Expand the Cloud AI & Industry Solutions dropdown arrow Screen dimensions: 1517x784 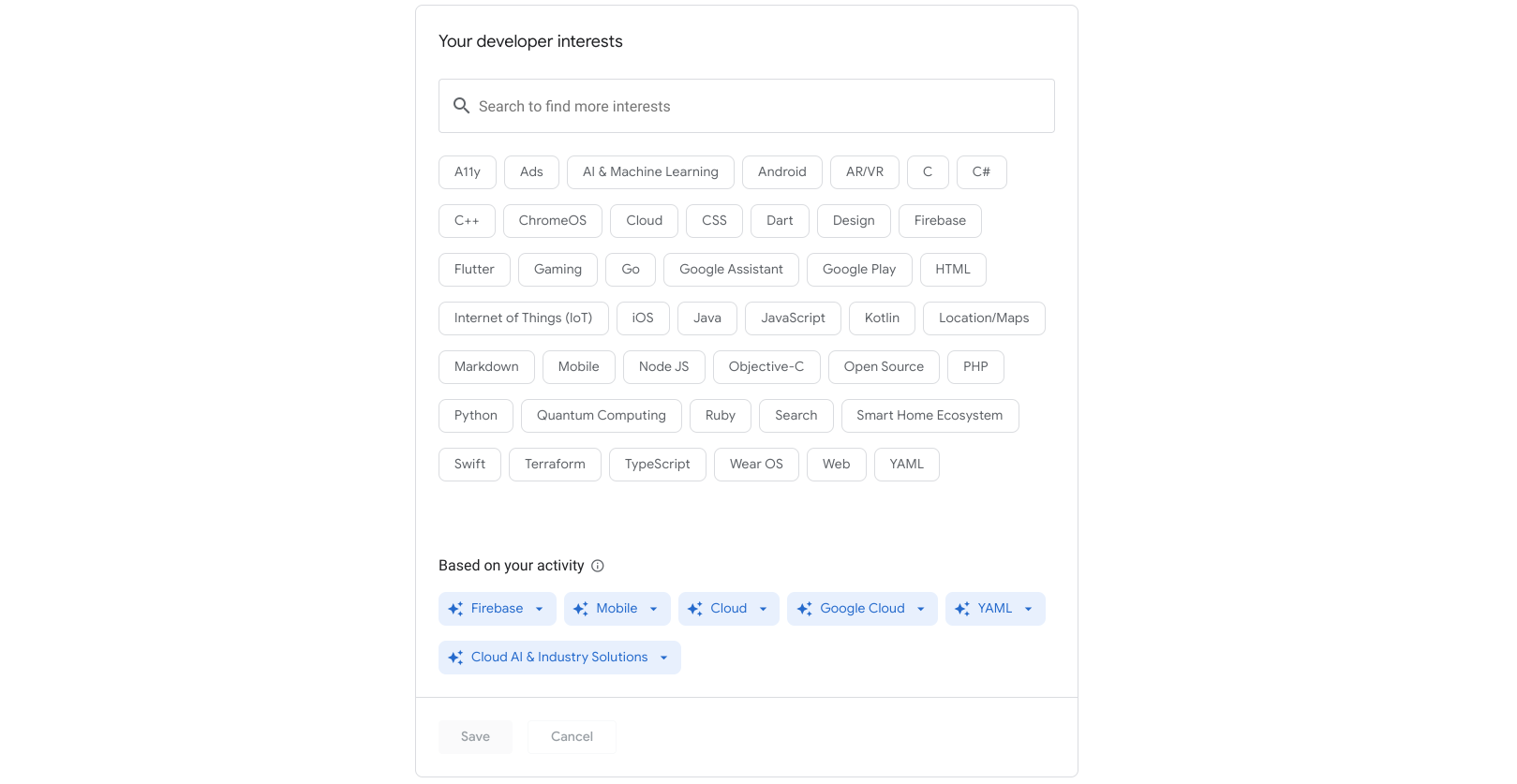click(x=663, y=658)
